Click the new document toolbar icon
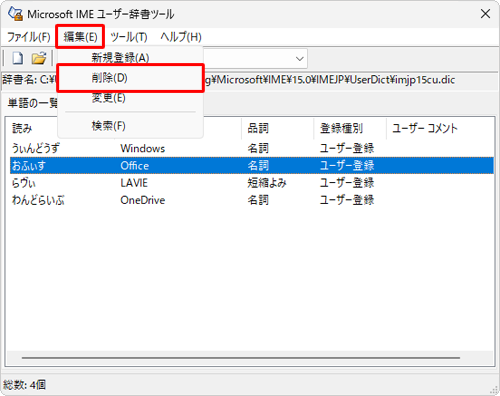 coord(17,58)
